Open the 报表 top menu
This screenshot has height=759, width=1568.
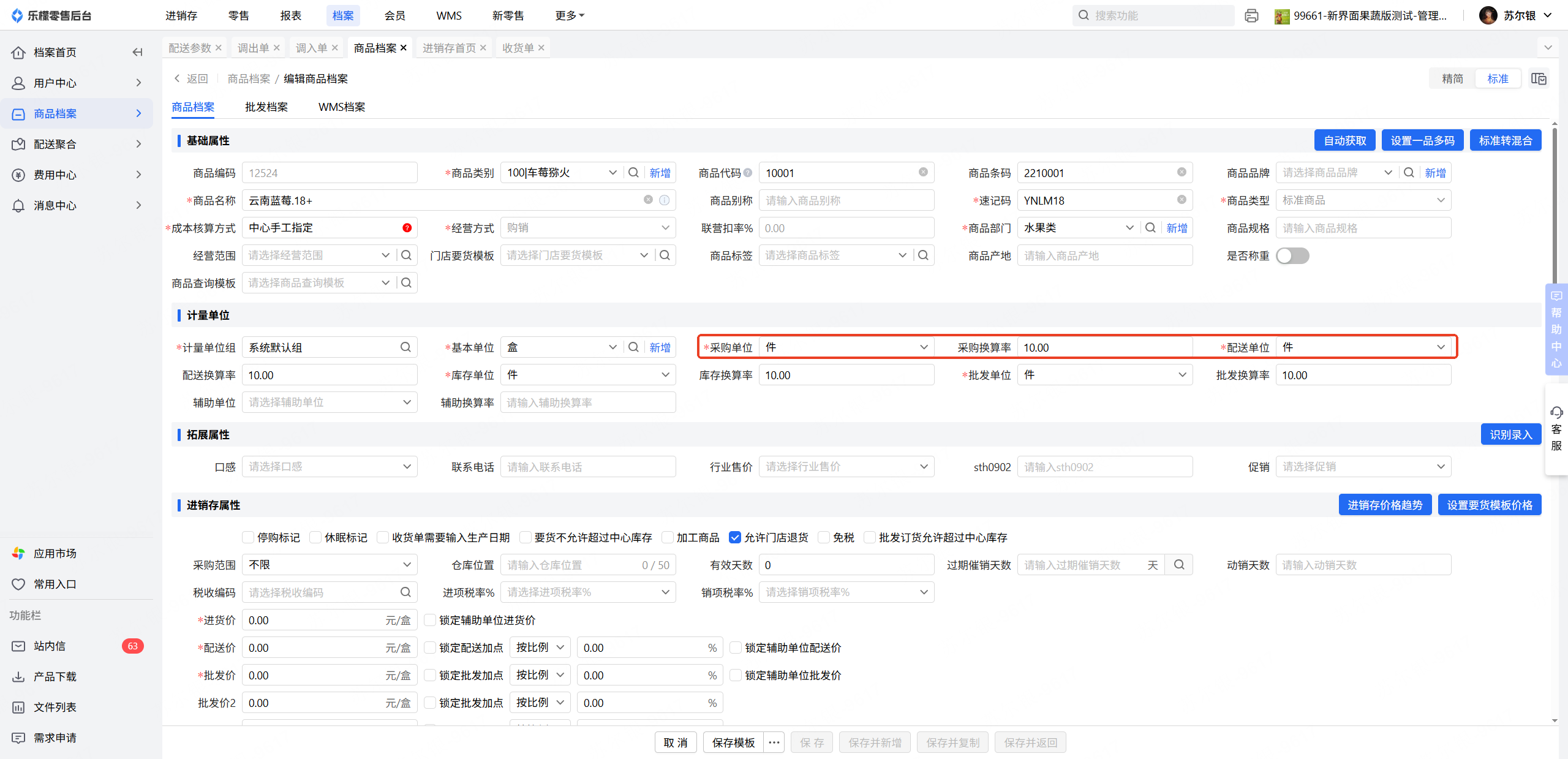[x=291, y=16]
